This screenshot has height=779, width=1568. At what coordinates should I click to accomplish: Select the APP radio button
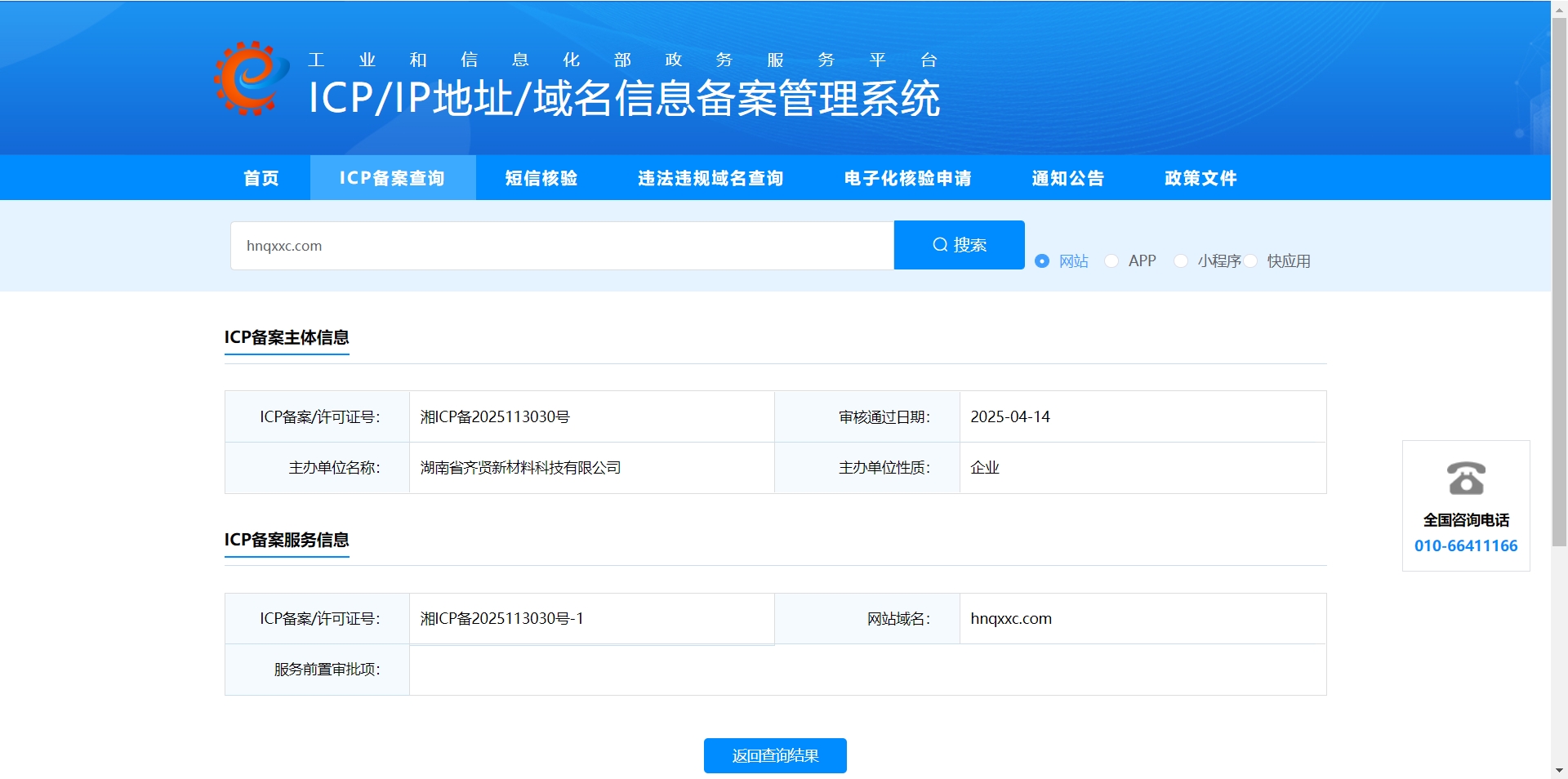tap(1111, 261)
